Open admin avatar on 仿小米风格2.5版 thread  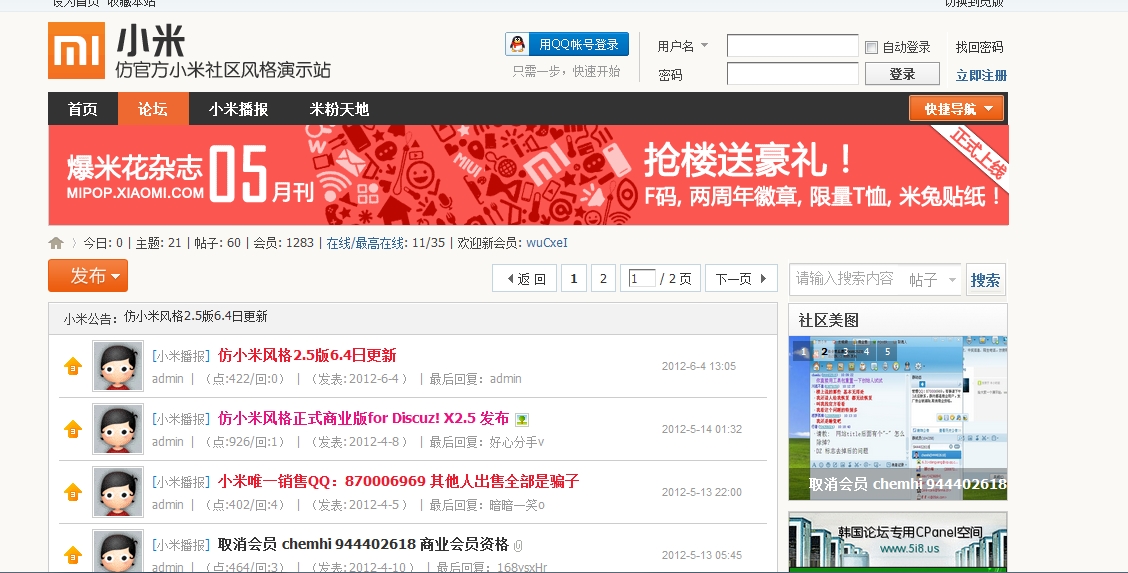[x=118, y=366]
